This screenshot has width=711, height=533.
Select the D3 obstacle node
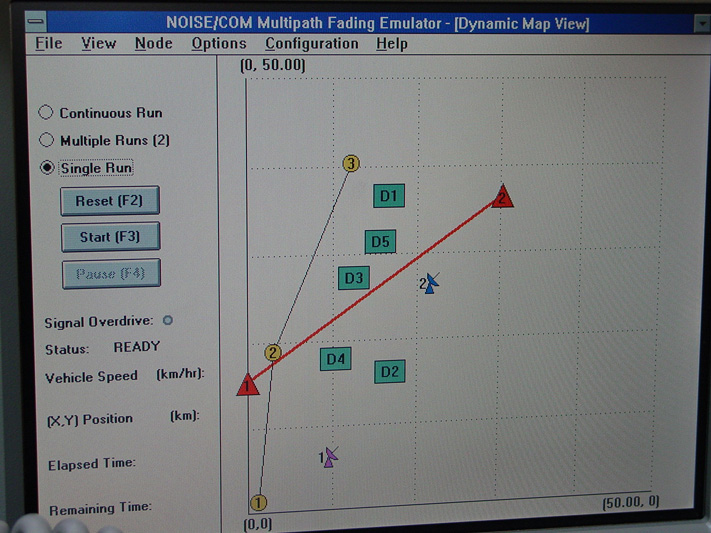click(354, 278)
